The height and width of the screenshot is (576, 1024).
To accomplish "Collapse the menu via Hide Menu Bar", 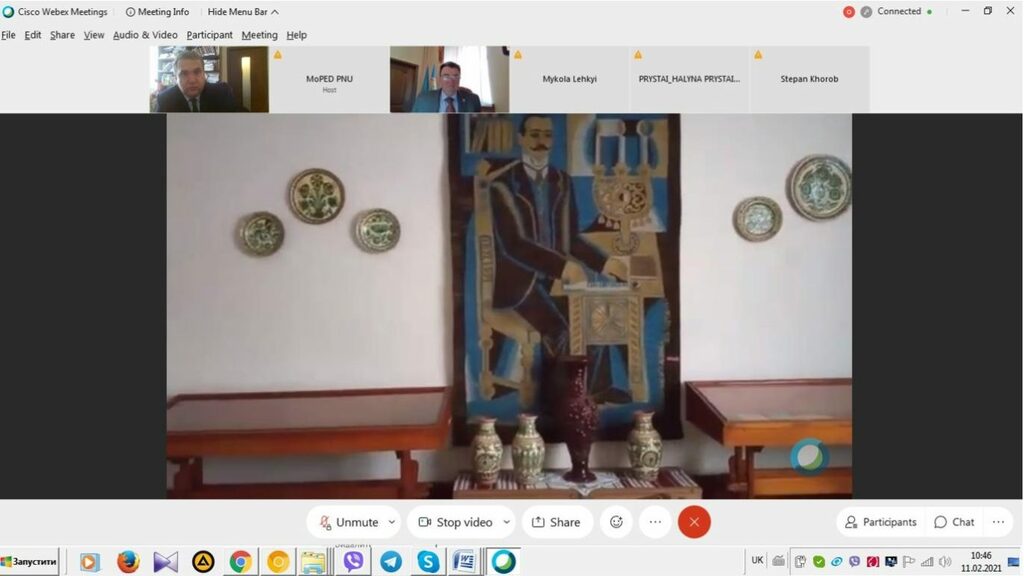I will point(243,12).
